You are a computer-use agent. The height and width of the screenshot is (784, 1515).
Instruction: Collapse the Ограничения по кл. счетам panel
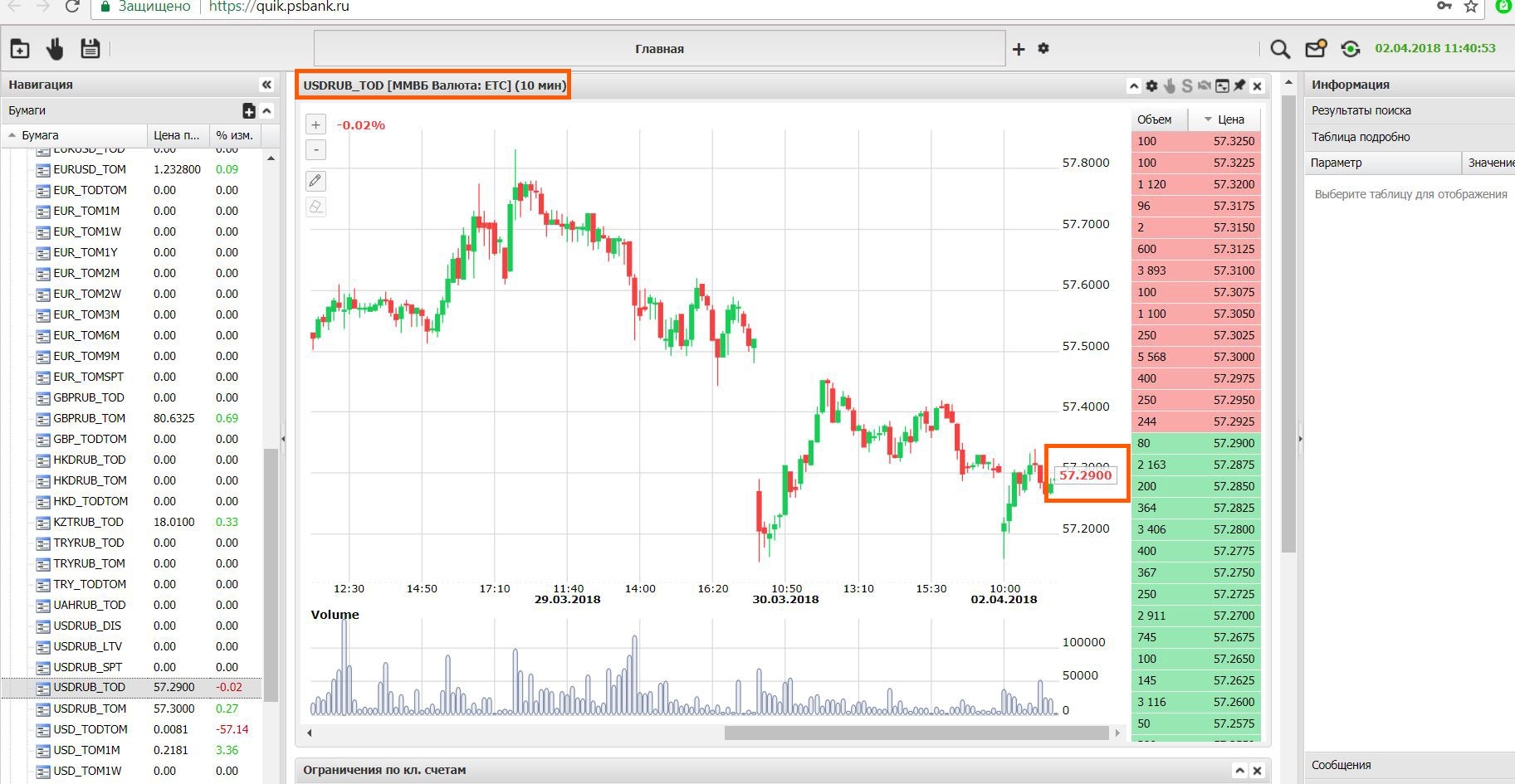[1239, 771]
